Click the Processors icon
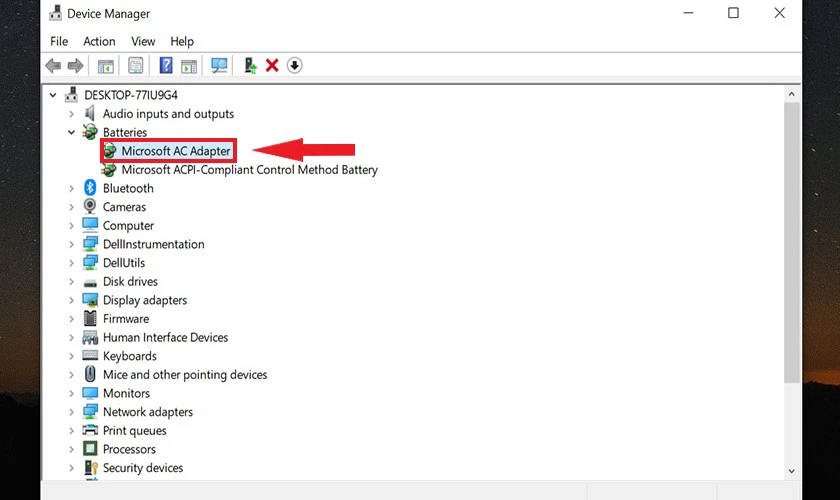This screenshot has height=500, width=840. point(90,449)
